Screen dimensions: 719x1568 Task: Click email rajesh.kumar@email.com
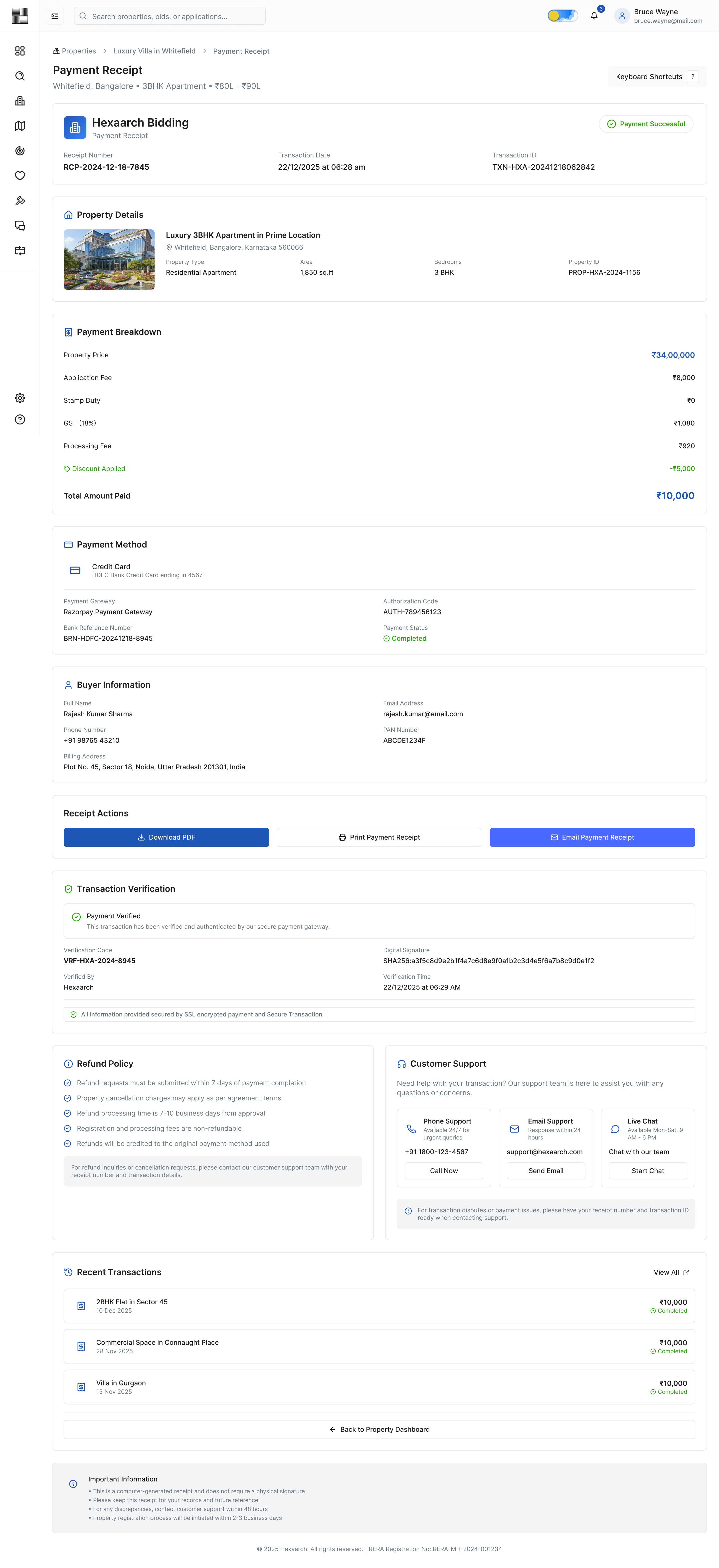click(423, 714)
